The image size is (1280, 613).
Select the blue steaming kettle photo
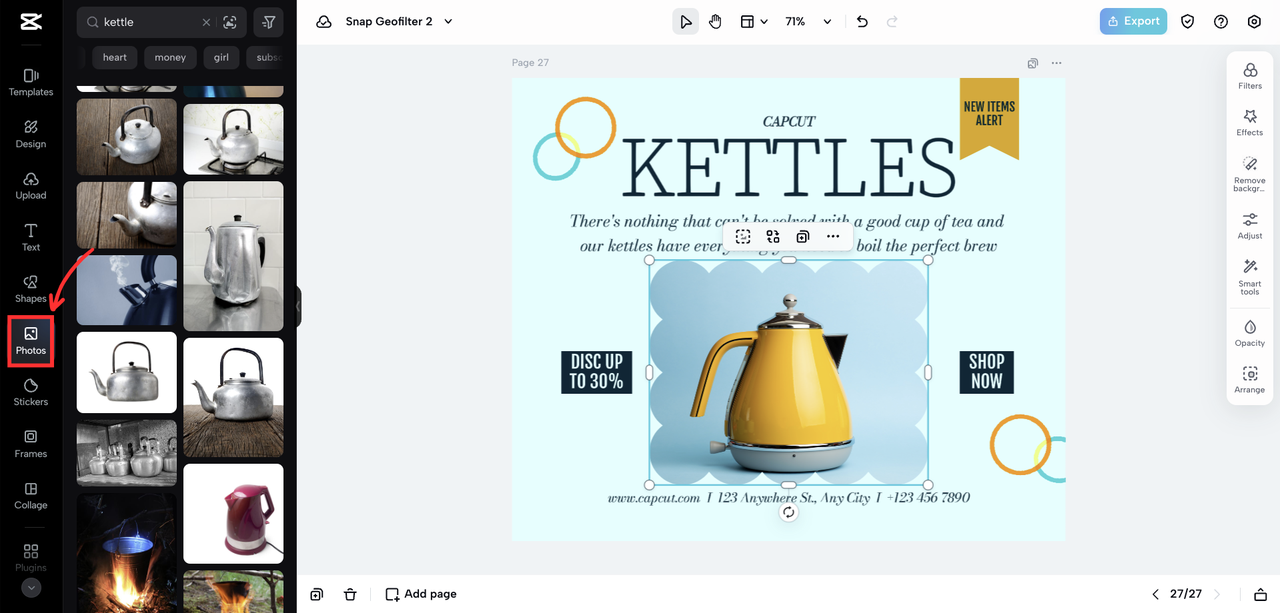127,290
